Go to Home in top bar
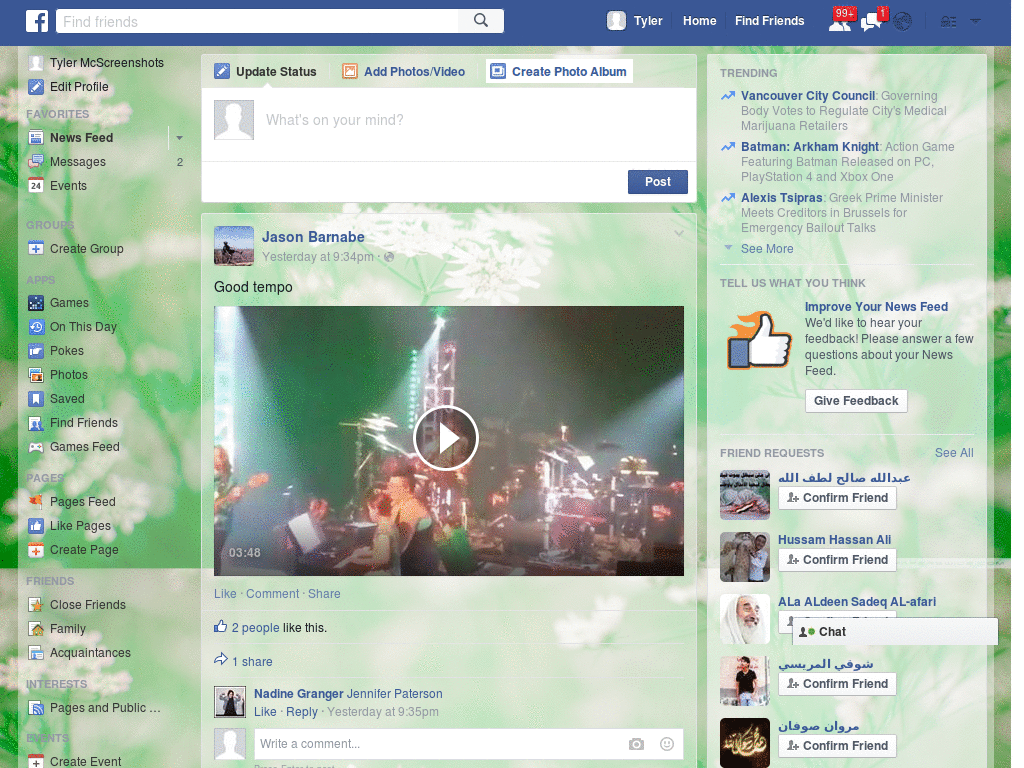 coord(699,21)
